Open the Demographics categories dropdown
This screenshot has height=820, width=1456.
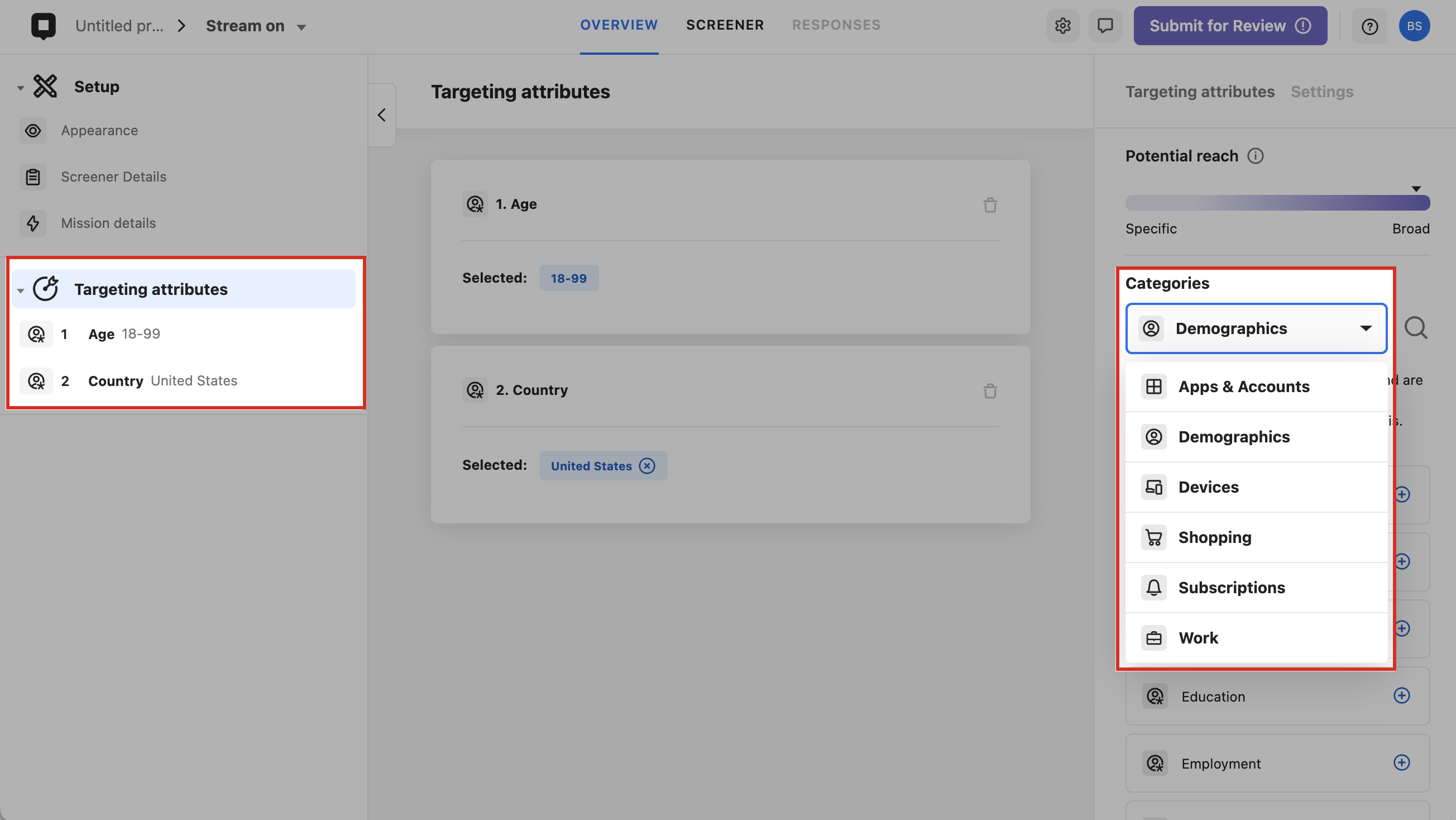click(x=1256, y=328)
